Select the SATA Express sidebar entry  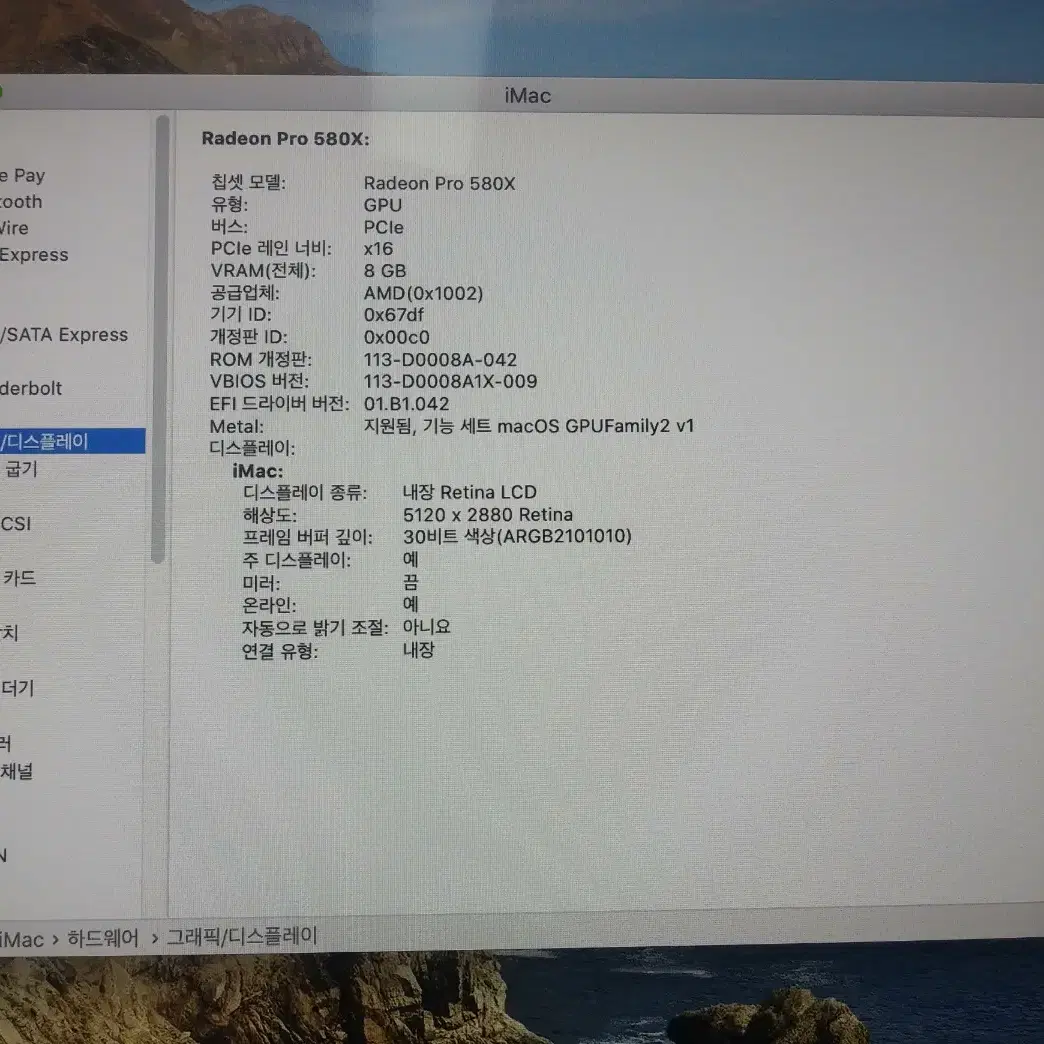[x=64, y=334]
